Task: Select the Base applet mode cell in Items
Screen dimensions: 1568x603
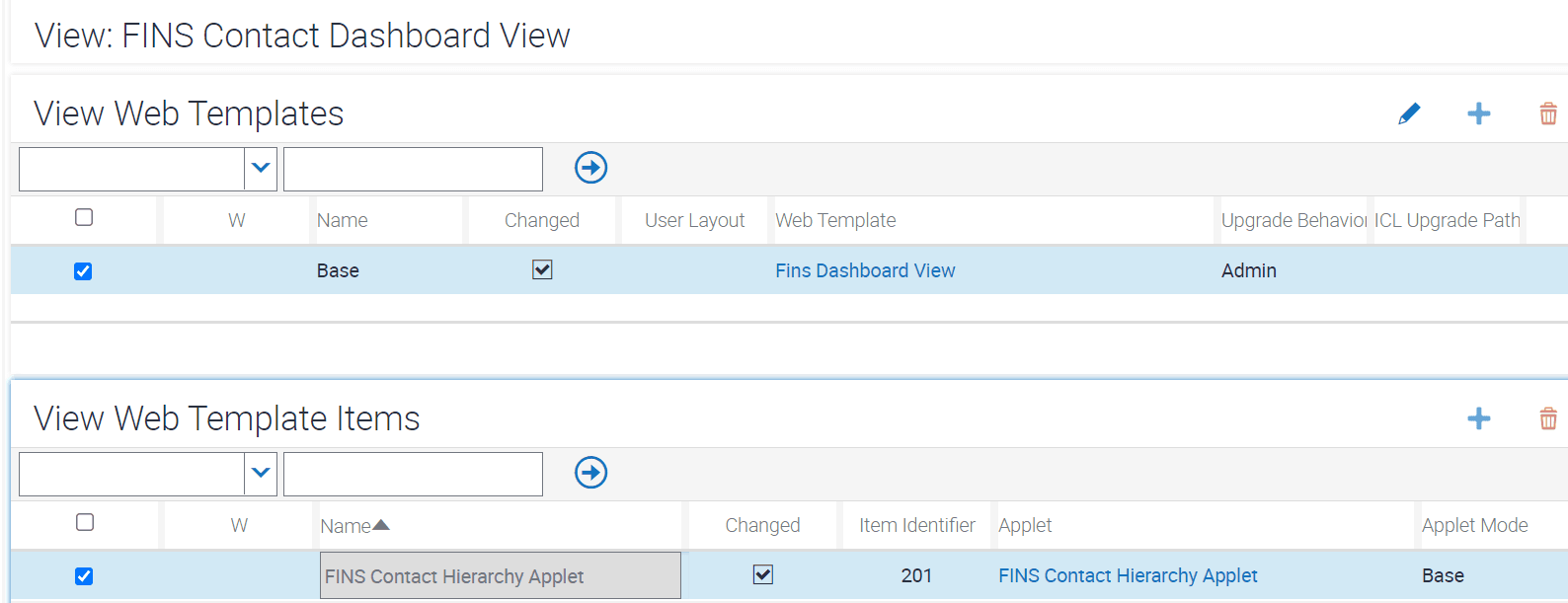Action: 1443,575
